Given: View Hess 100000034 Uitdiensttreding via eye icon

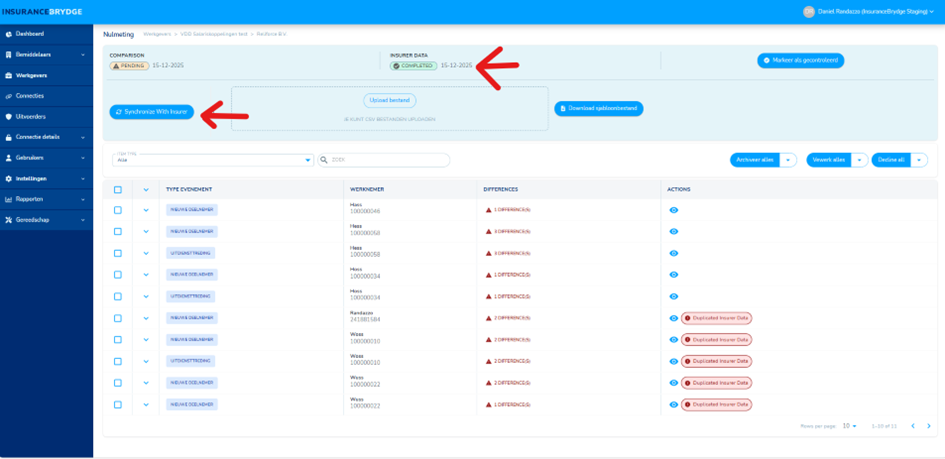Looking at the screenshot, I should click(674, 296).
